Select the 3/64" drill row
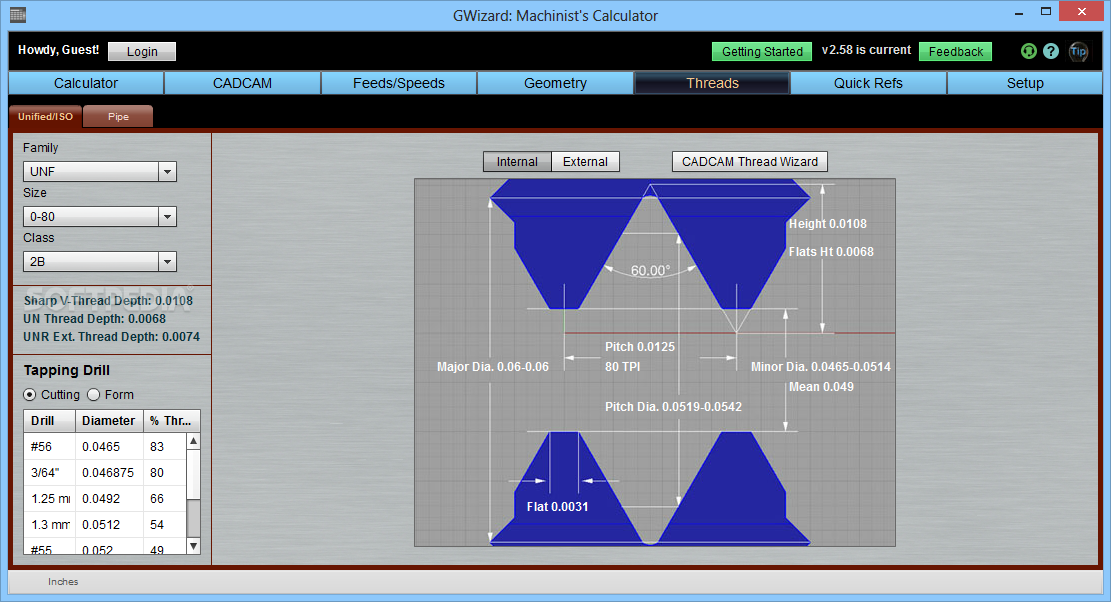The image size is (1111, 602). click(x=105, y=472)
